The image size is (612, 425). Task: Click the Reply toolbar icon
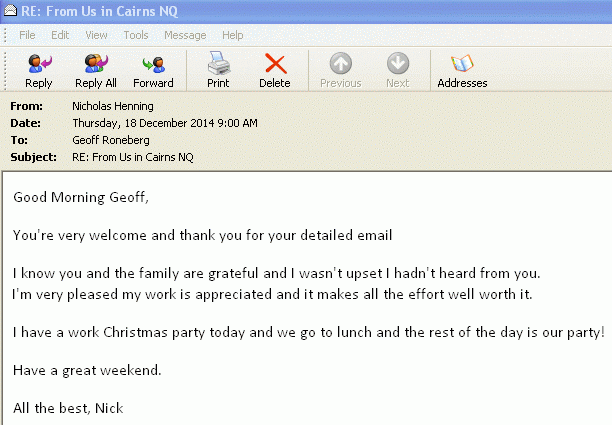coord(39,71)
